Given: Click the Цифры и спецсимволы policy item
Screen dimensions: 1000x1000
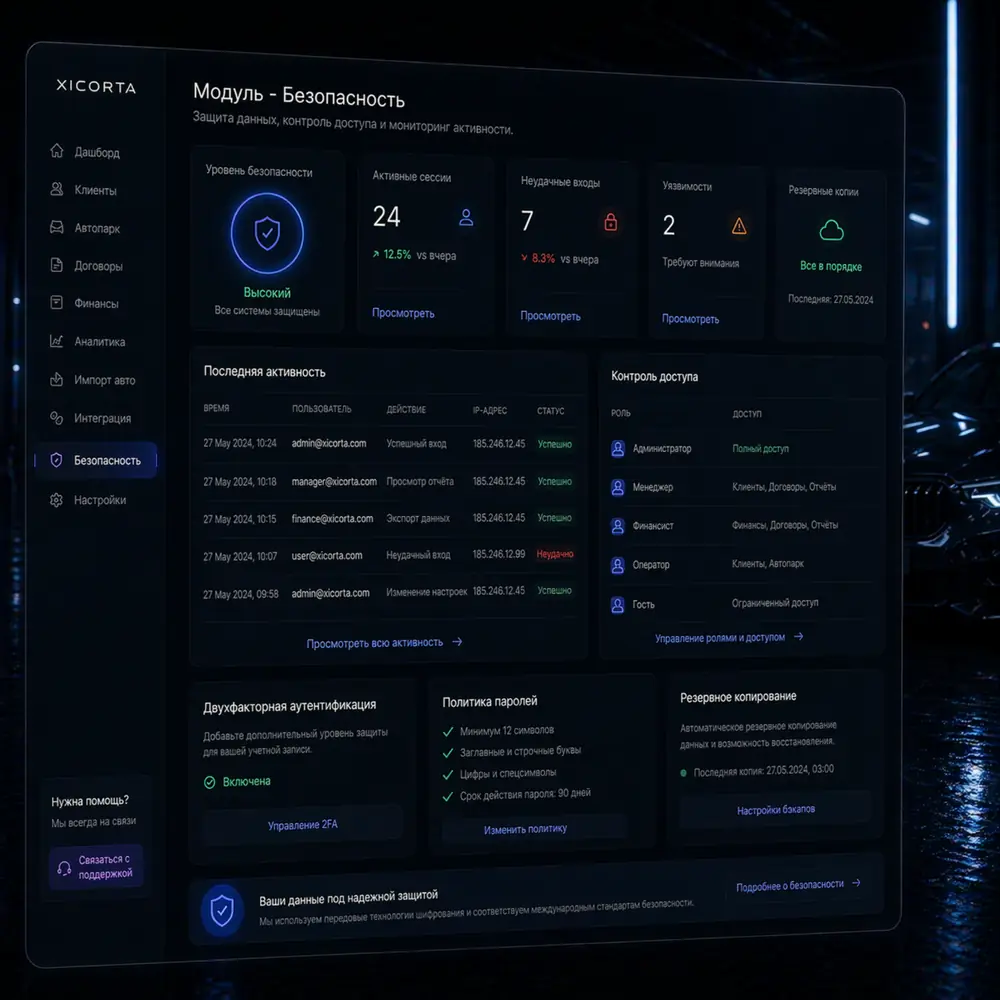Looking at the screenshot, I should pos(508,773).
